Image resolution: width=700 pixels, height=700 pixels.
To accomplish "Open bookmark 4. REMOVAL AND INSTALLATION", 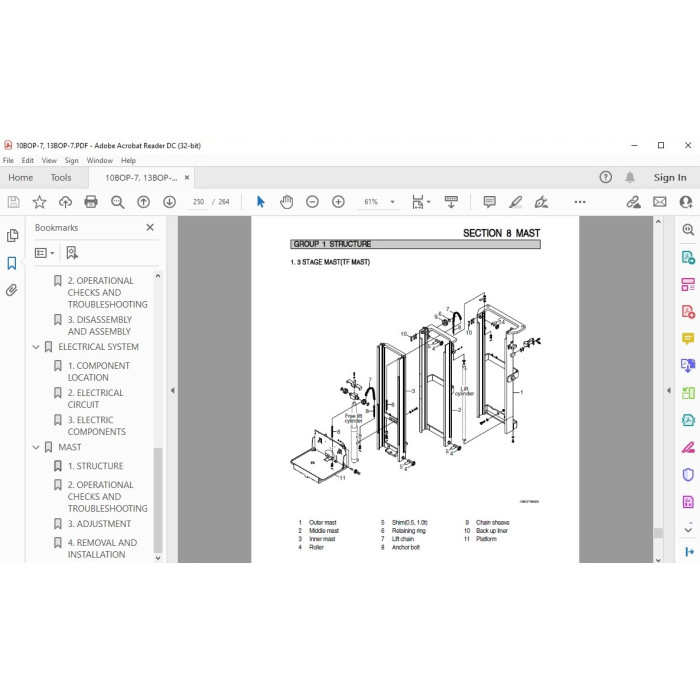I will pos(102,549).
